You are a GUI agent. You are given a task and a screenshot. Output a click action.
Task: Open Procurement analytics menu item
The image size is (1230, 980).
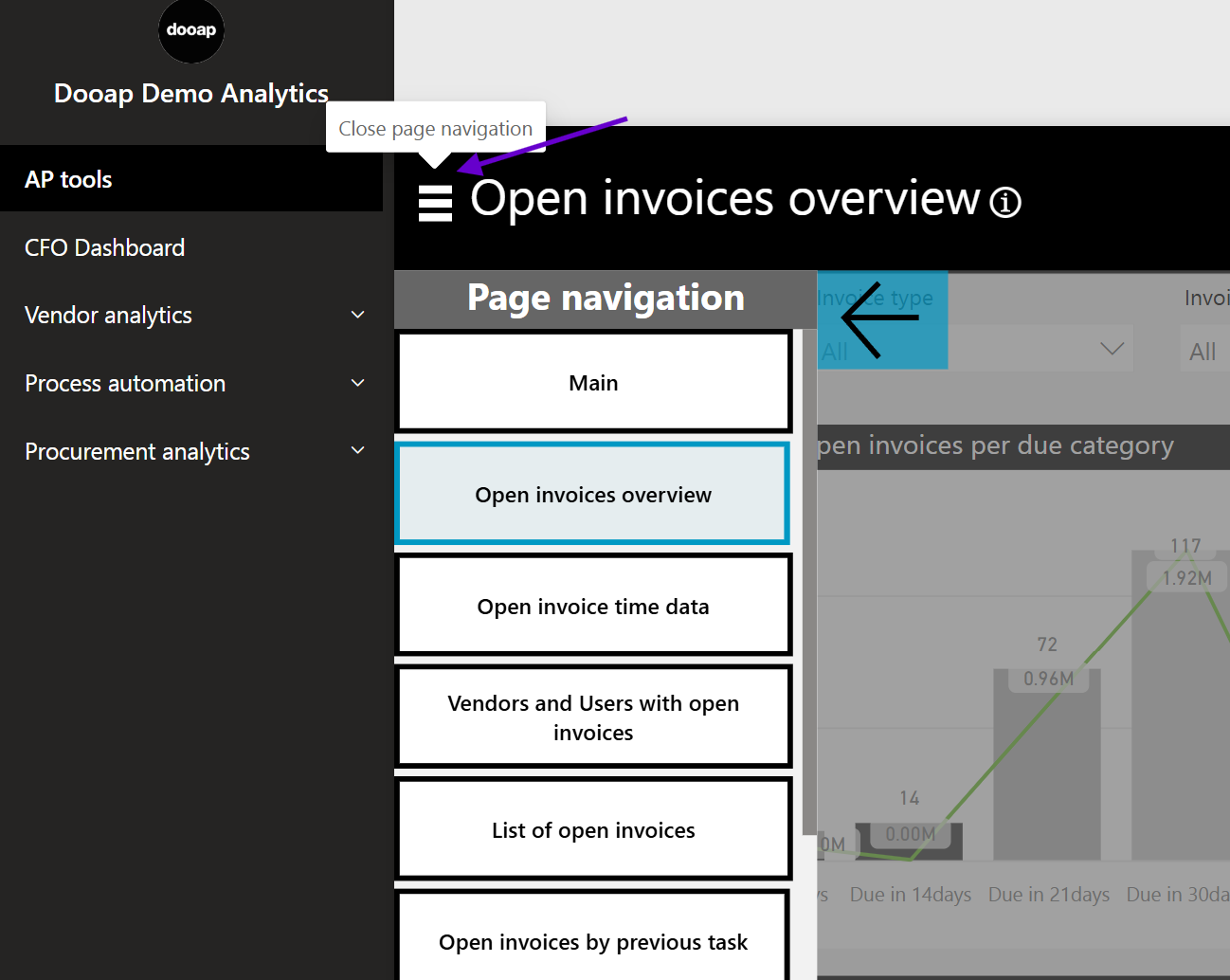pos(137,451)
